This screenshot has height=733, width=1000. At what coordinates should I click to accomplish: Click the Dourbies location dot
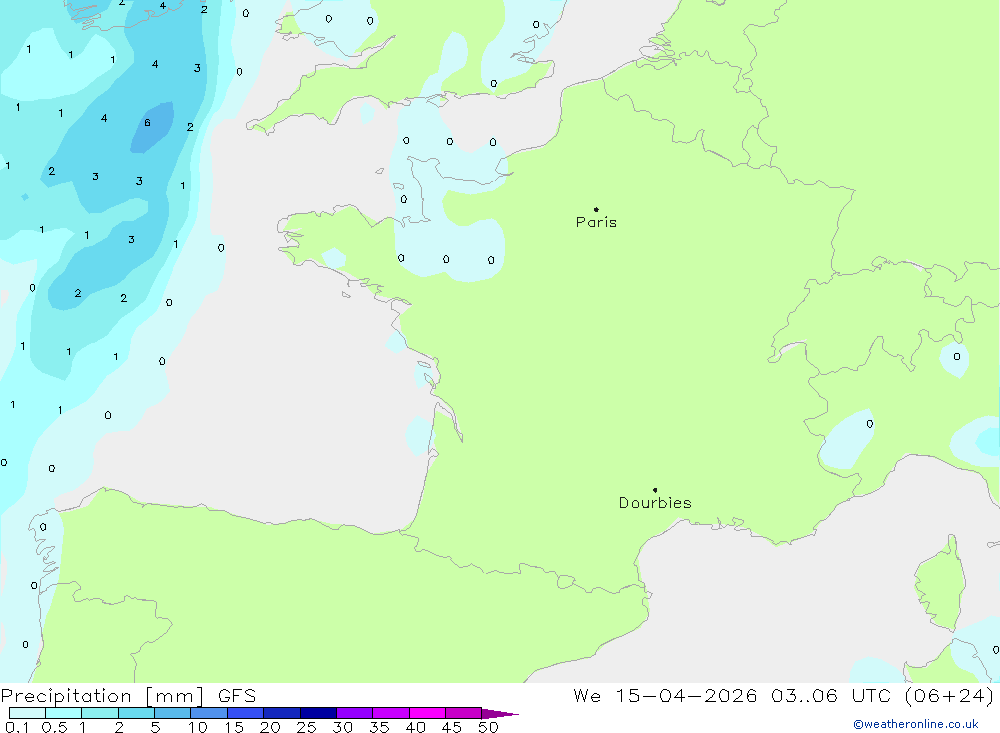point(655,490)
